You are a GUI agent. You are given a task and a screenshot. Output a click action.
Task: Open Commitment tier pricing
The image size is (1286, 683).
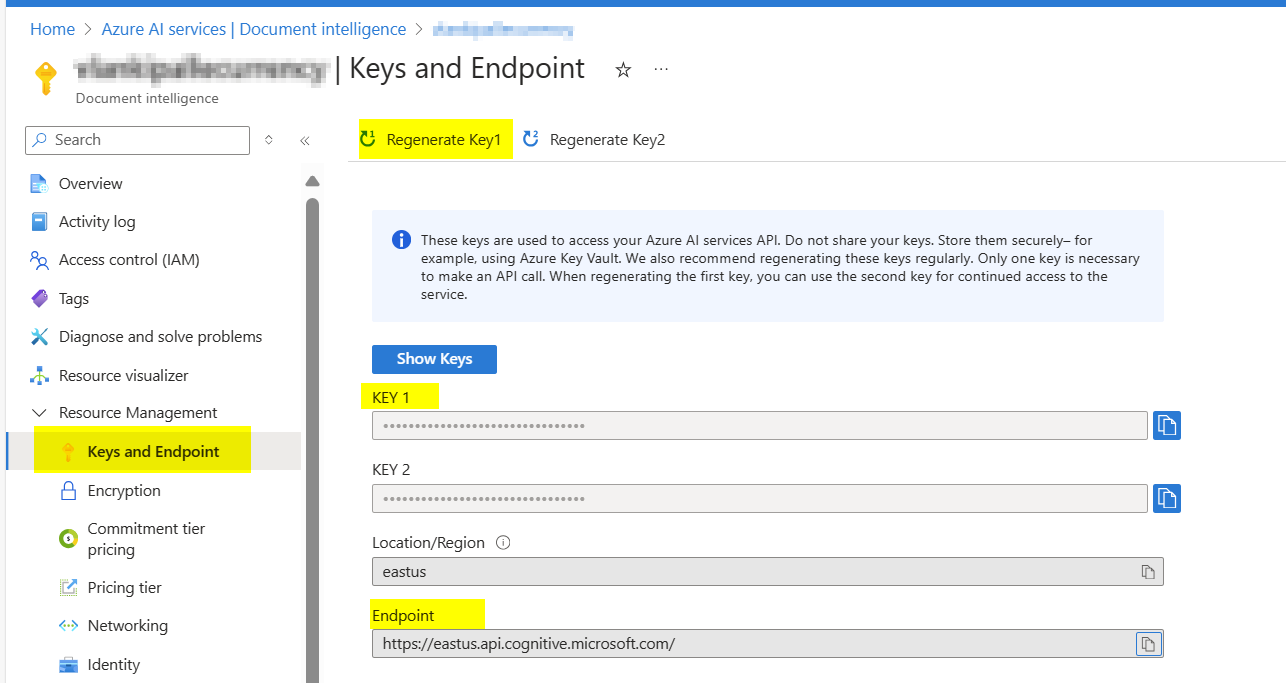coord(146,539)
